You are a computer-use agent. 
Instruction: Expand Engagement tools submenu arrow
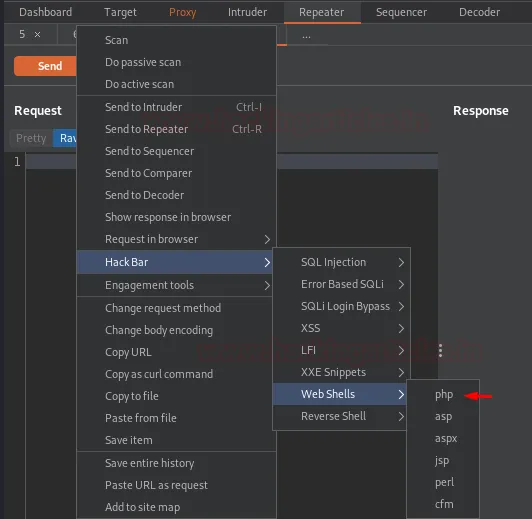pyautogui.click(x=267, y=285)
